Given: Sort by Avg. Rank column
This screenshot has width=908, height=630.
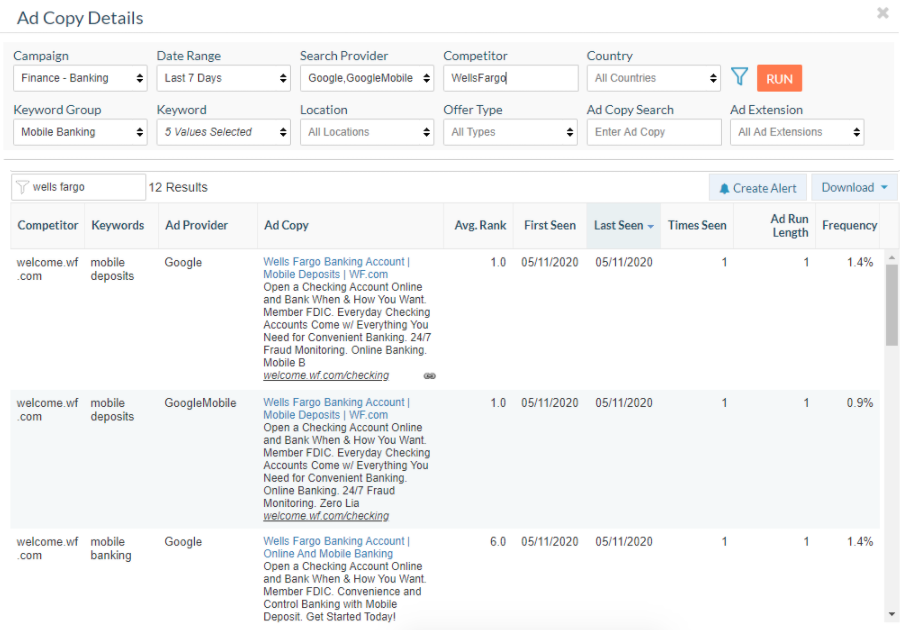Looking at the screenshot, I should point(480,225).
